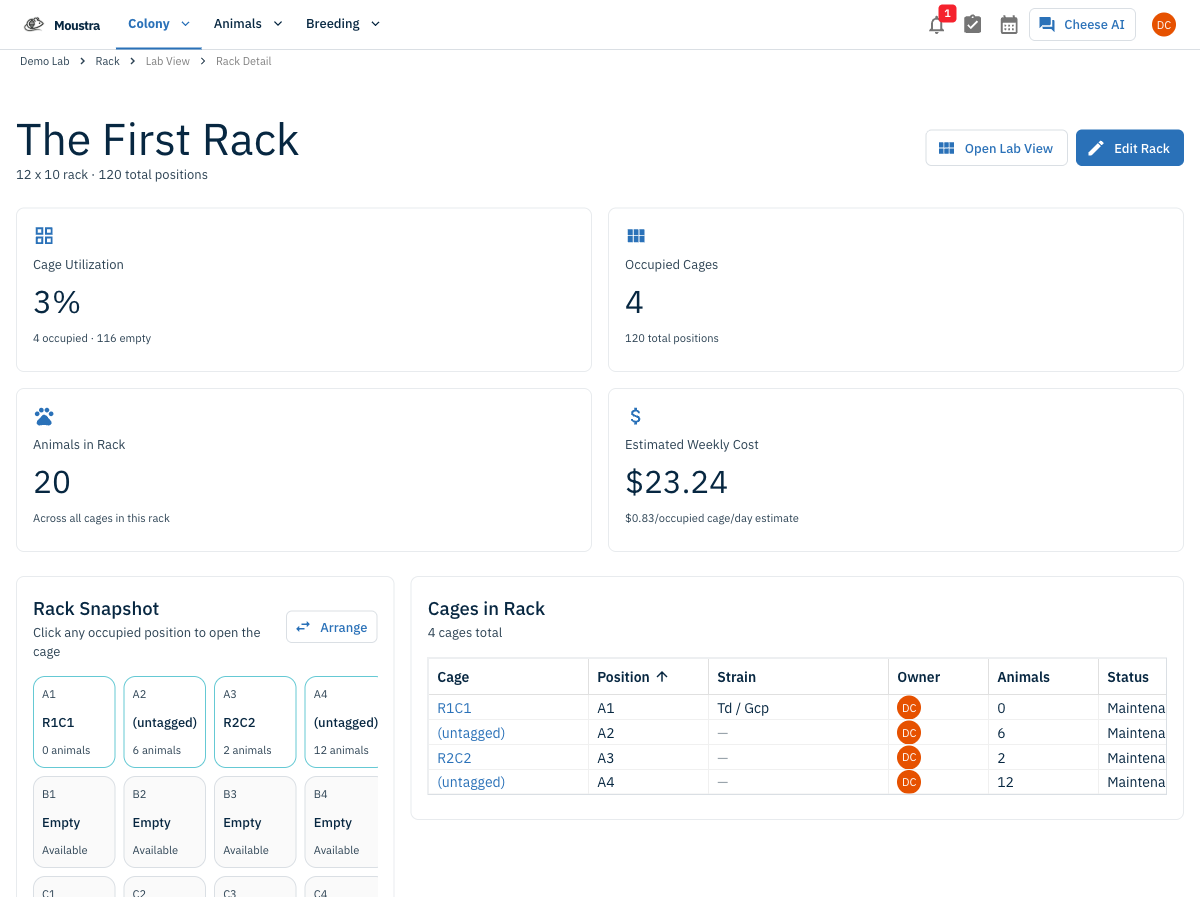
Task: Click the owner avatar in R2C2 row
Action: (x=909, y=757)
